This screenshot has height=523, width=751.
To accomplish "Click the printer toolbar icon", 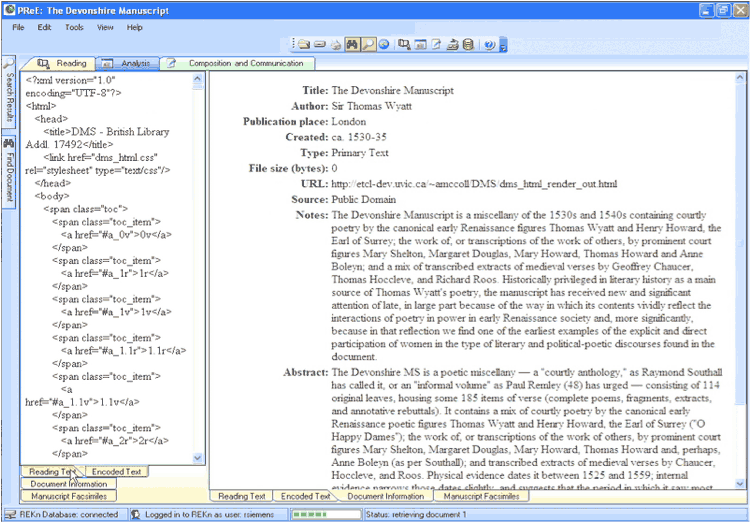I will tap(336, 45).
